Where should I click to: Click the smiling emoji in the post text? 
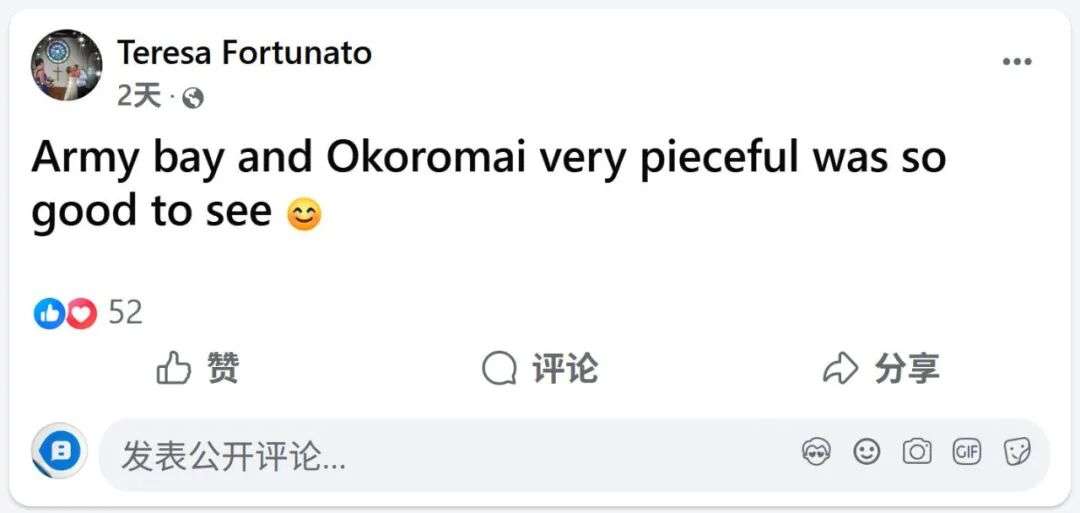[304, 215]
